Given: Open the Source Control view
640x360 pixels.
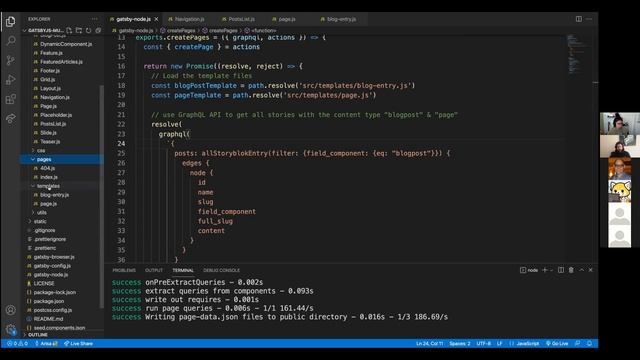Looking at the screenshot, I should pyautogui.click(x=11, y=60).
